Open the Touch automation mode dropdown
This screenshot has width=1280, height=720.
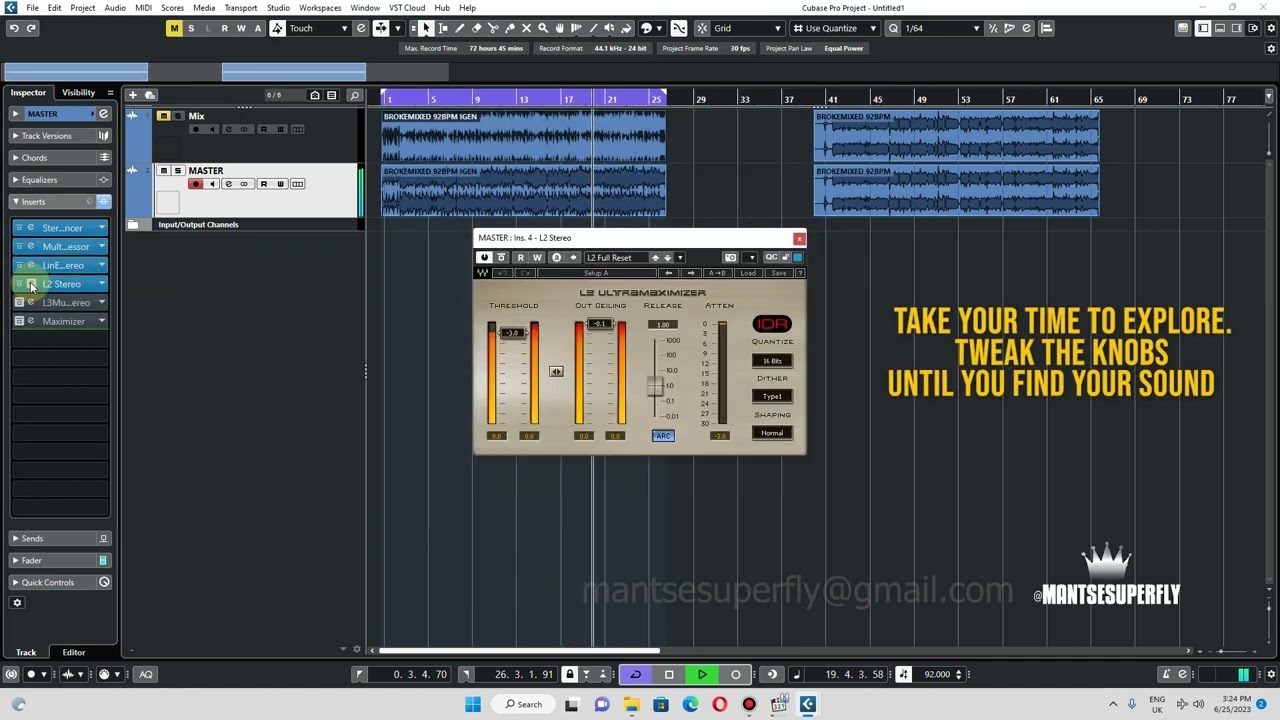coord(344,28)
